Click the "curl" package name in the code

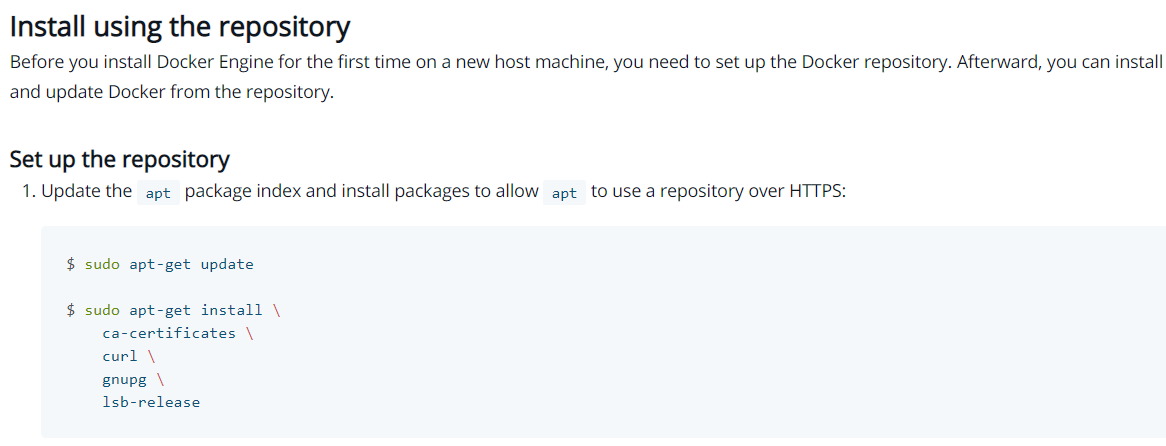tap(120, 356)
